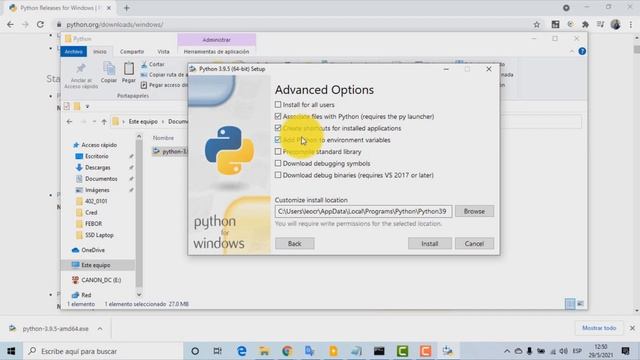640x360 pixels.
Task: Open File Explorer help icon
Action: tap(582, 51)
